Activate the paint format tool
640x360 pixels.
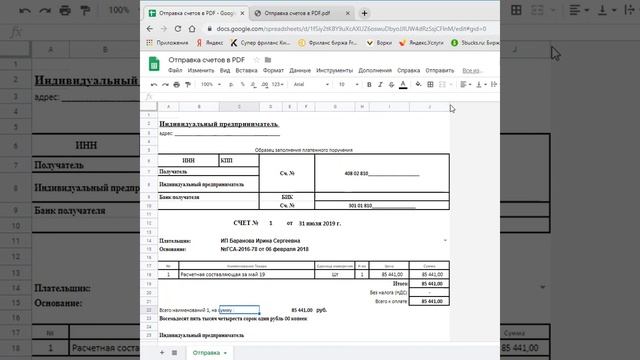pos(188,84)
